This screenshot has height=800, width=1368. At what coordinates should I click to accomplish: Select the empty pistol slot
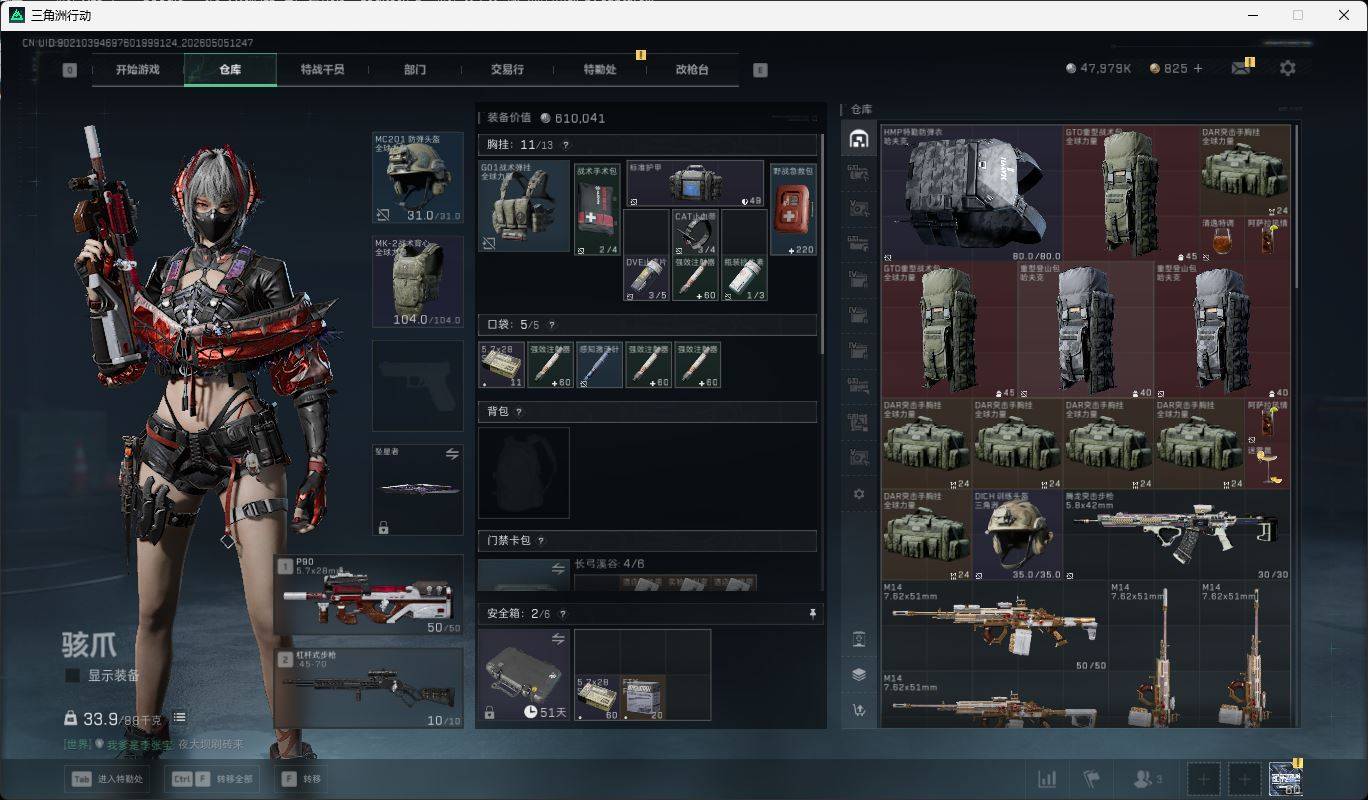click(418, 385)
